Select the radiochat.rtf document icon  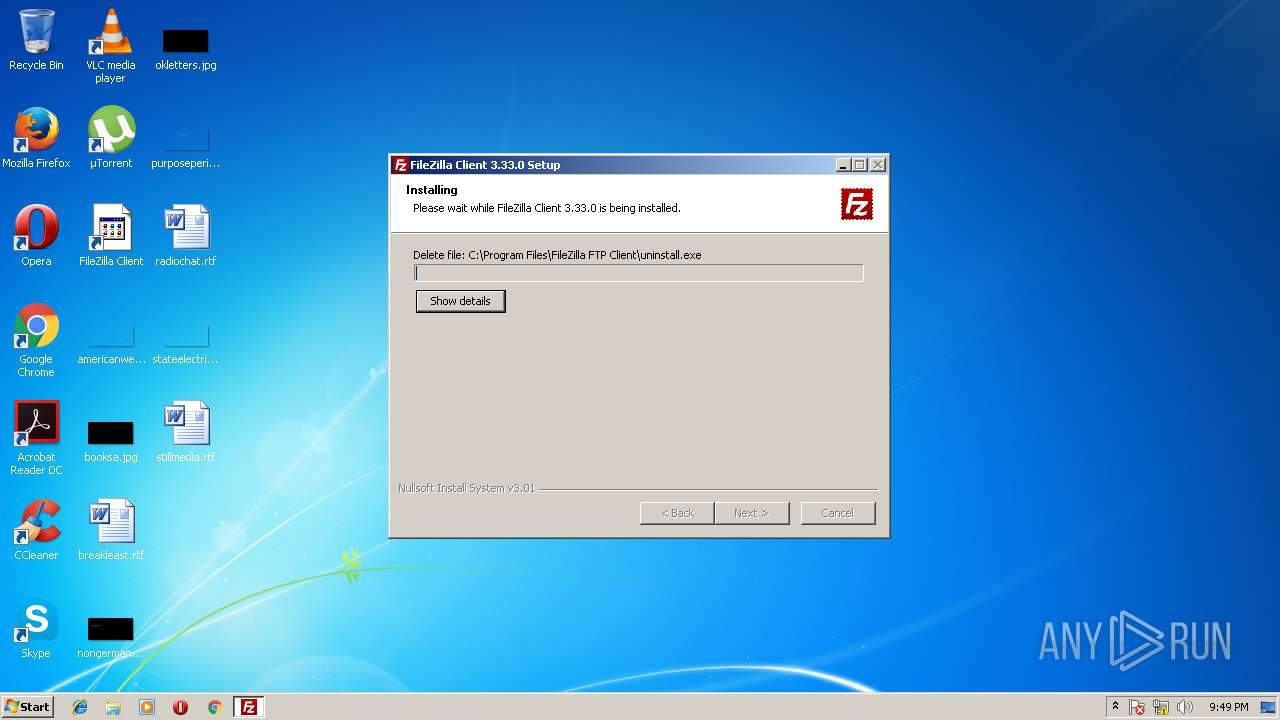185,236
